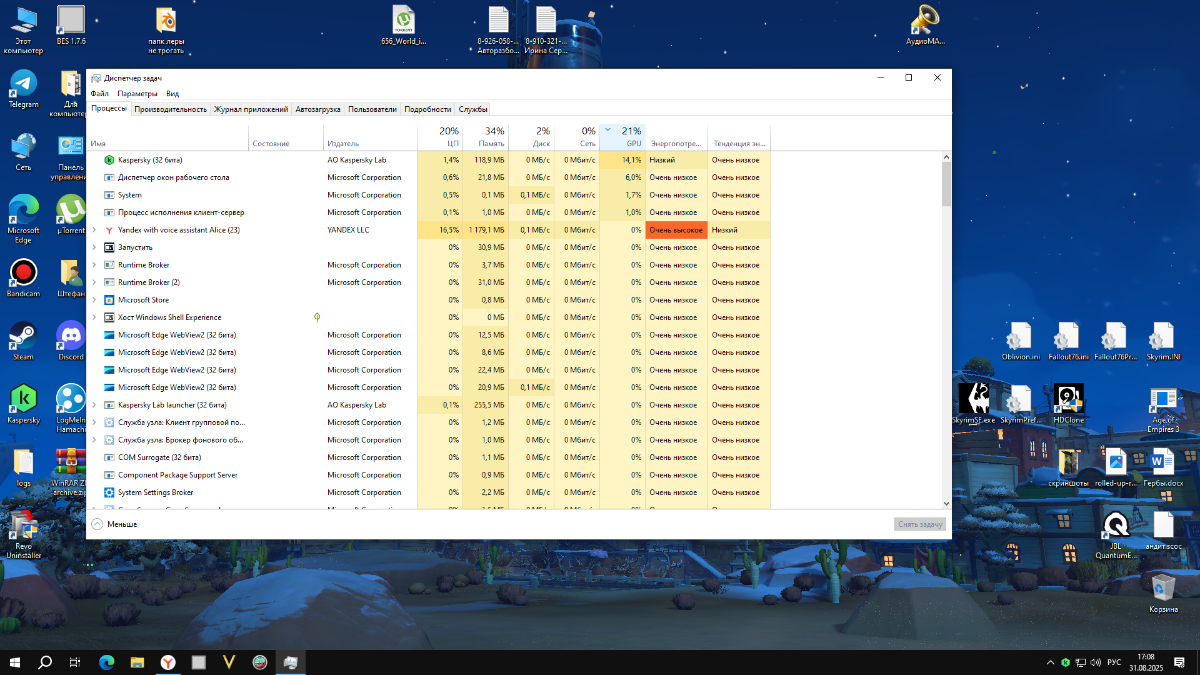
Task: Select the HDClone desktop shortcut
Action: tap(1069, 403)
